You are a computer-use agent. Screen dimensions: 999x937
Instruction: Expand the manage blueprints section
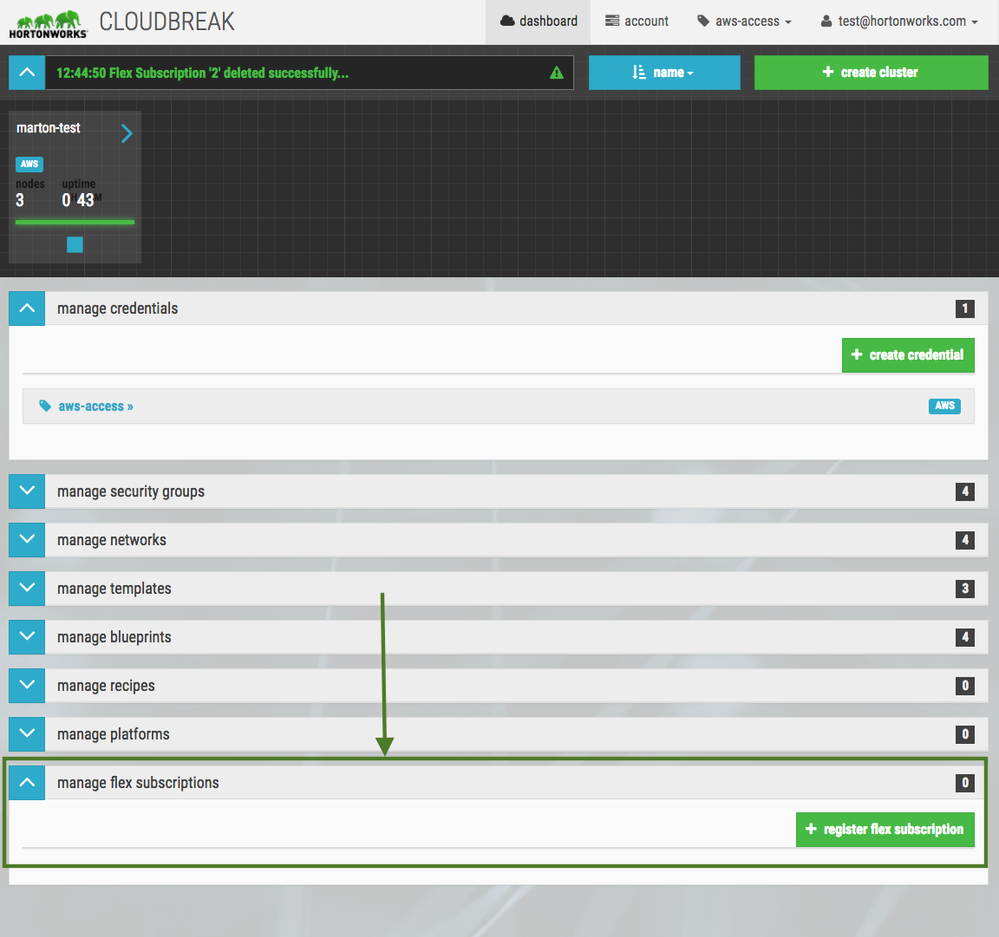click(x=27, y=636)
